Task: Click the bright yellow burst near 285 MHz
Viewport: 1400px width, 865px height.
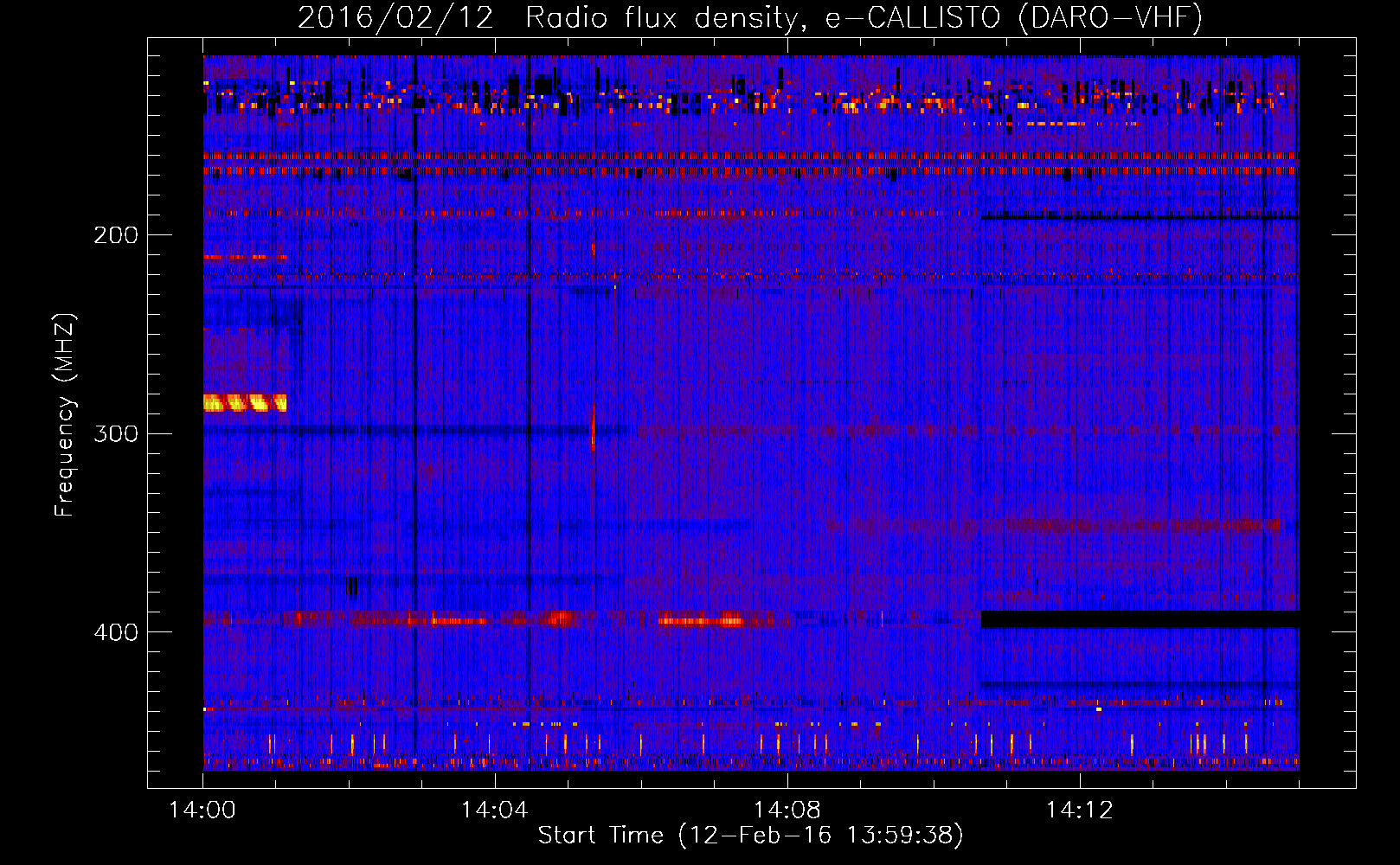Action: point(245,403)
